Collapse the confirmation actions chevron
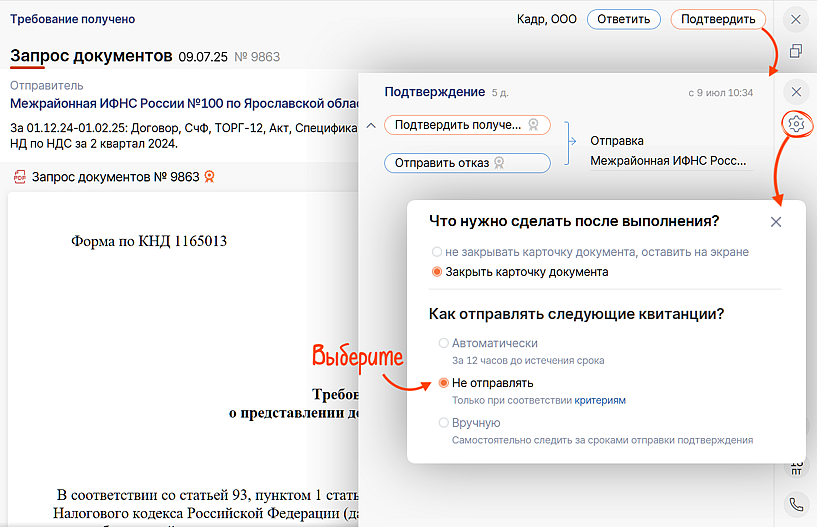This screenshot has height=527, width=817. tap(370, 125)
